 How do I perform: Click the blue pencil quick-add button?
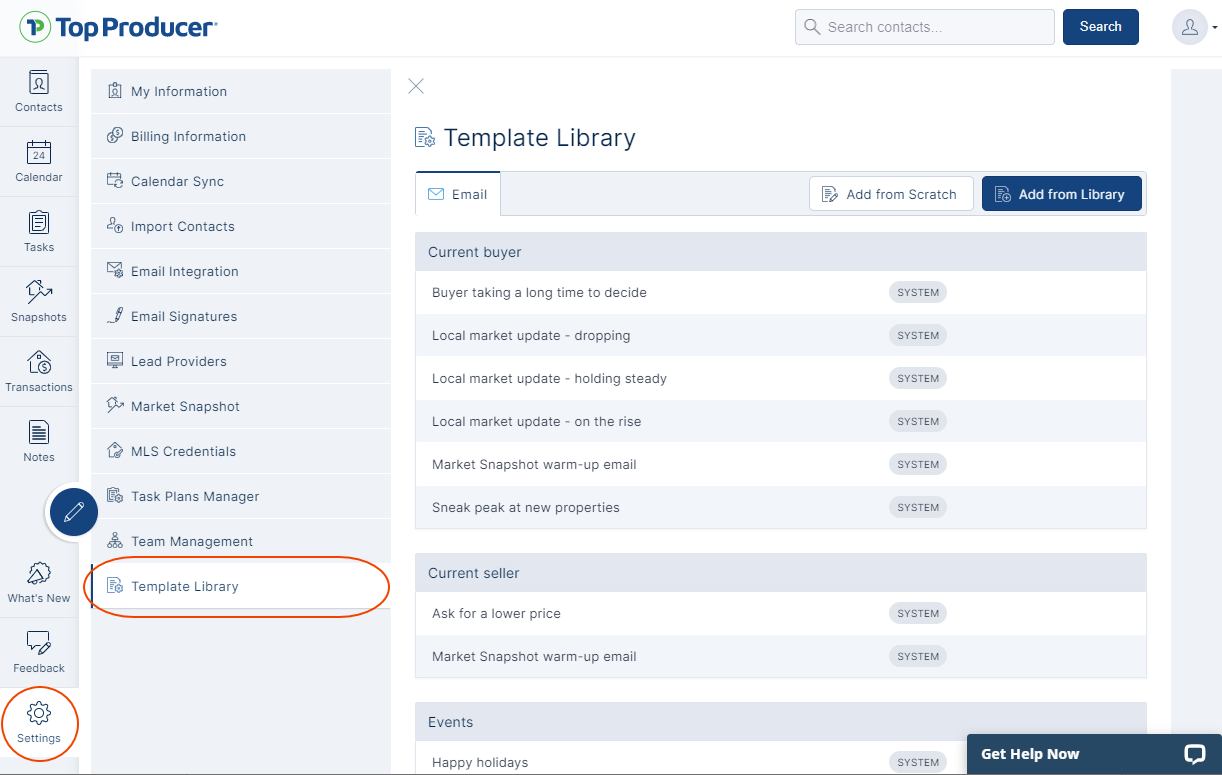[x=73, y=513]
